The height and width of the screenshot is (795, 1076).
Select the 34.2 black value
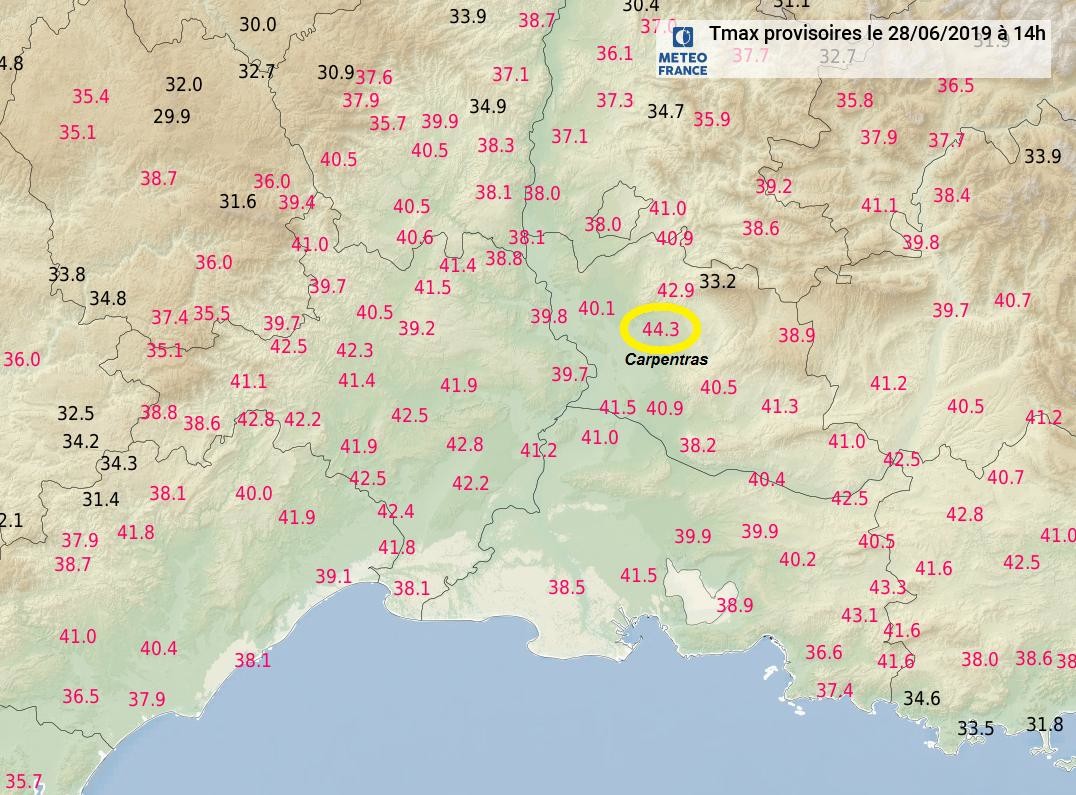click(x=81, y=441)
